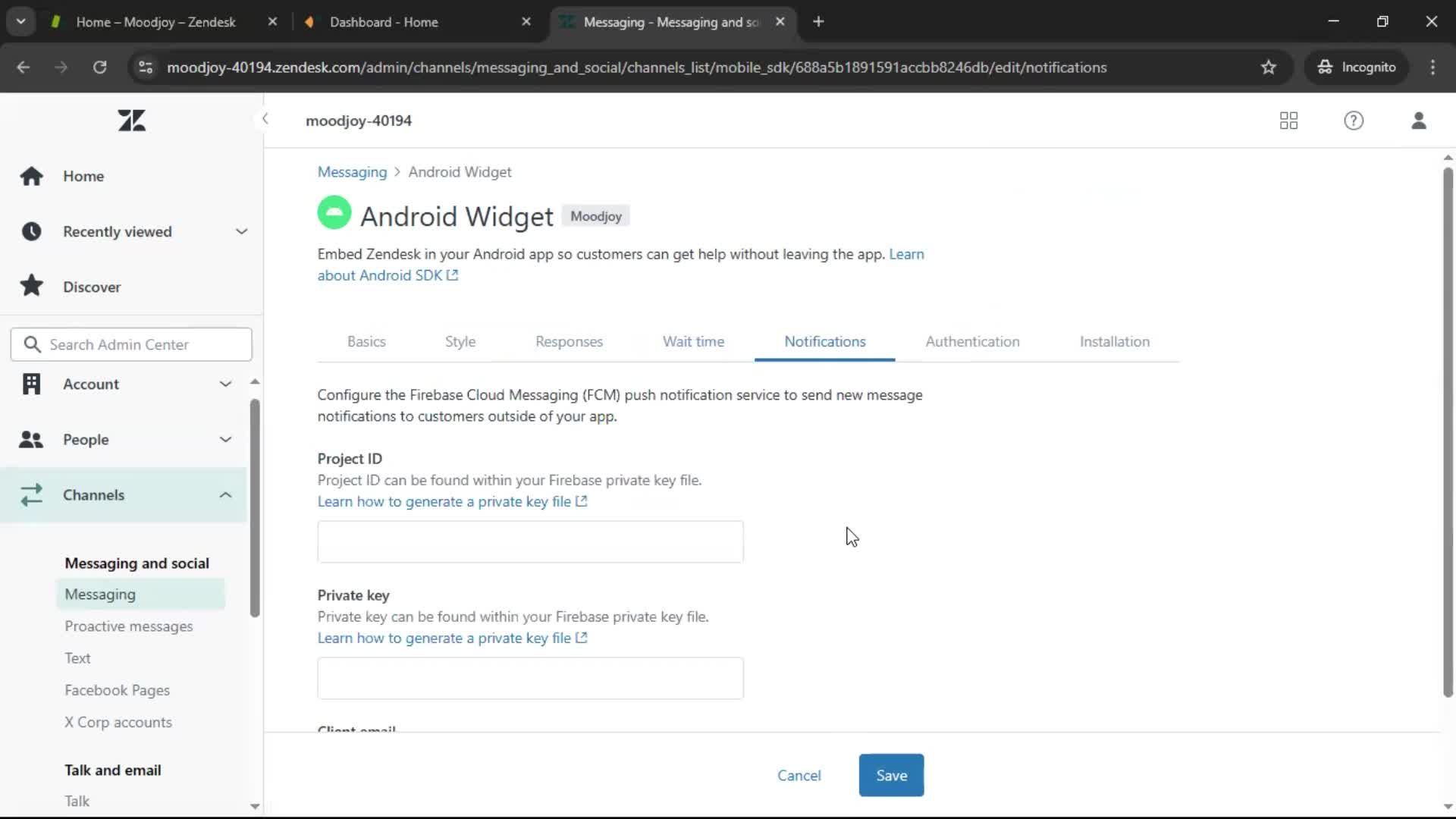
Task: Switch to the Installation tab
Action: [x=1115, y=342]
